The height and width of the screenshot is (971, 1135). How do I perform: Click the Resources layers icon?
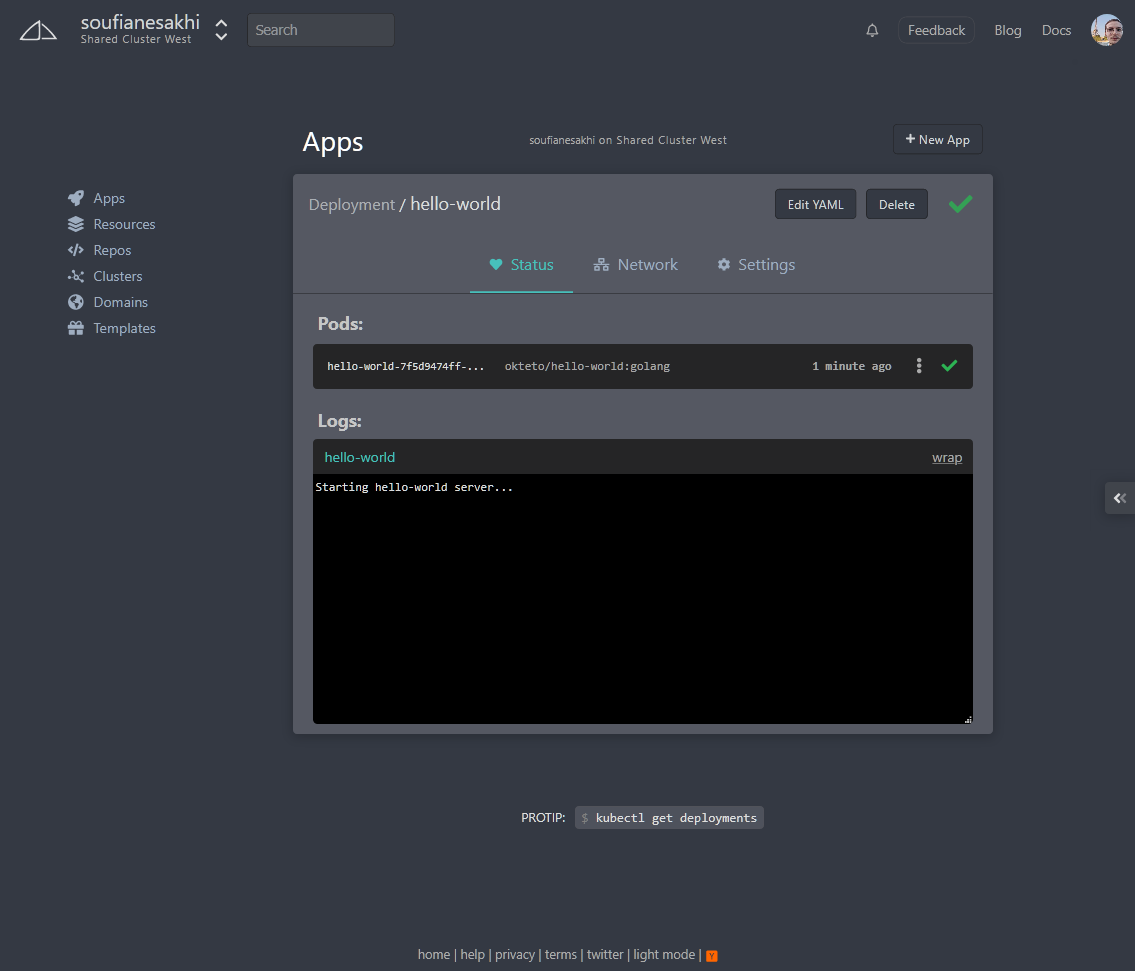[x=76, y=224]
